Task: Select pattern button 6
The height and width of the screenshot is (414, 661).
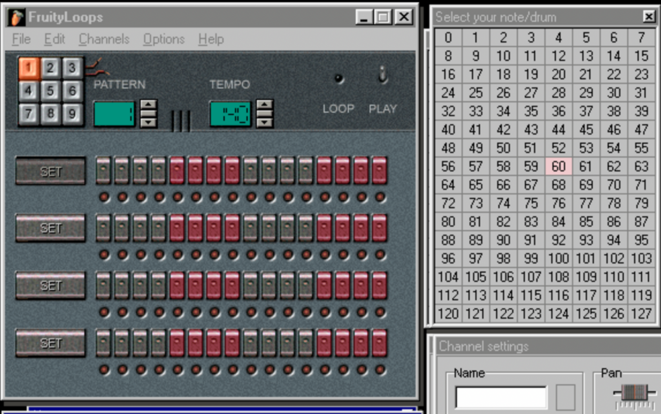Action: 72,91
